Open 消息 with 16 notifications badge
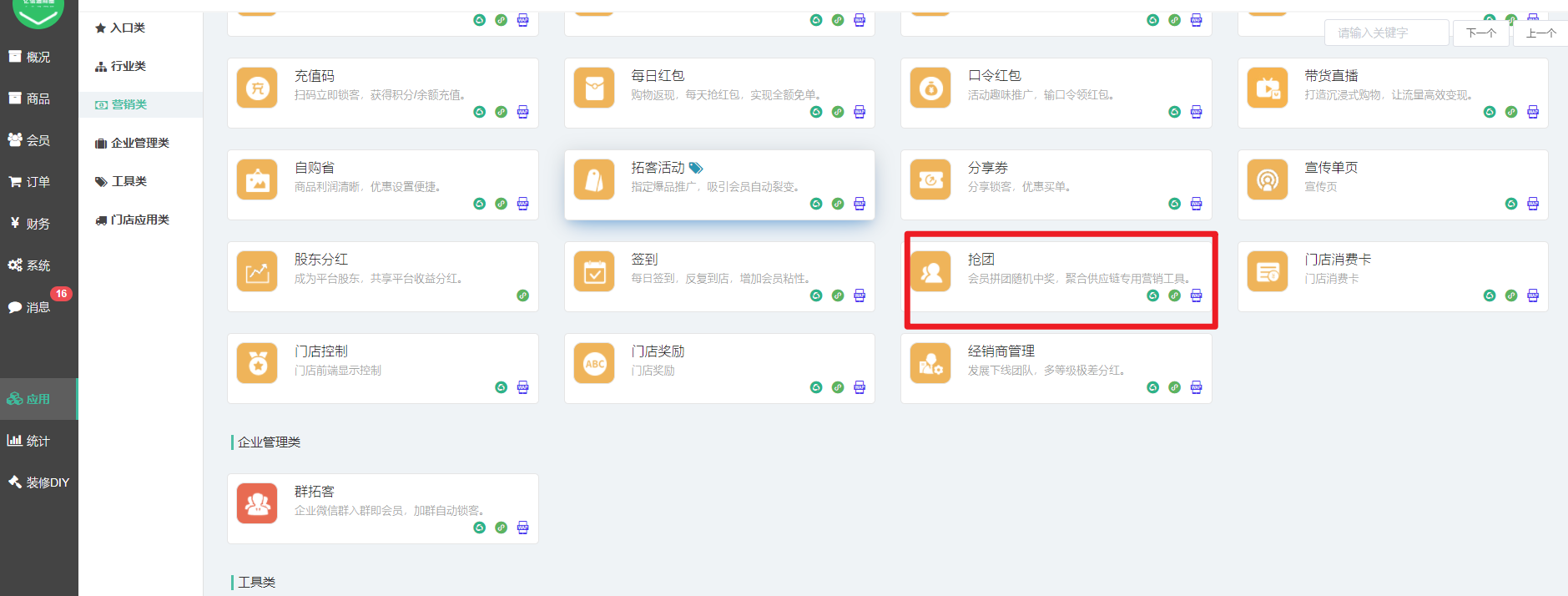The width and height of the screenshot is (1568, 596). 38,307
